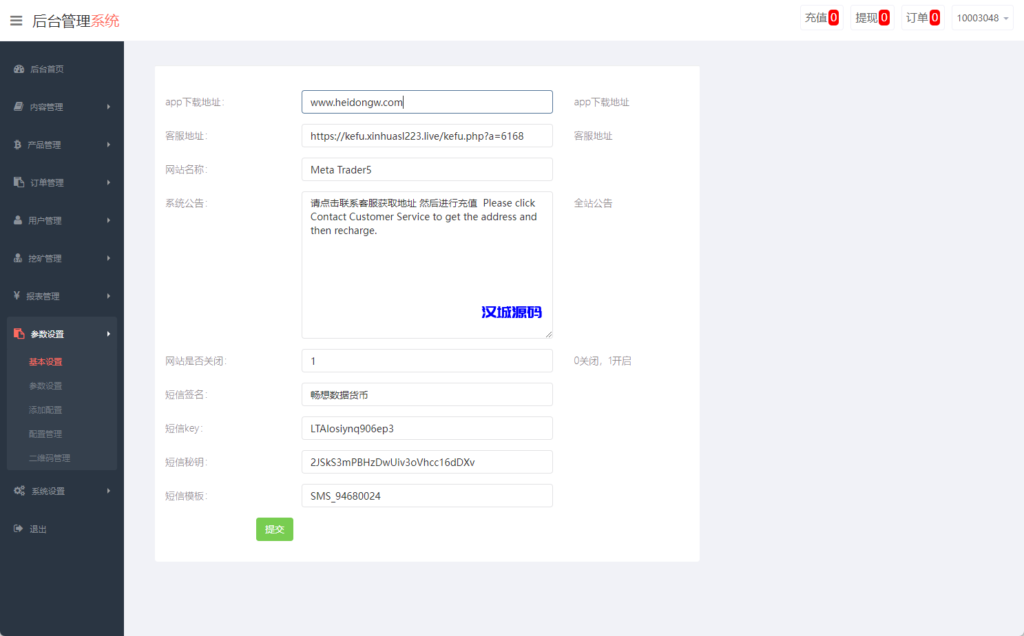Go to 配置管理 in the sidebar
Image resolution: width=1024 pixels, height=636 pixels.
[45, 434]
